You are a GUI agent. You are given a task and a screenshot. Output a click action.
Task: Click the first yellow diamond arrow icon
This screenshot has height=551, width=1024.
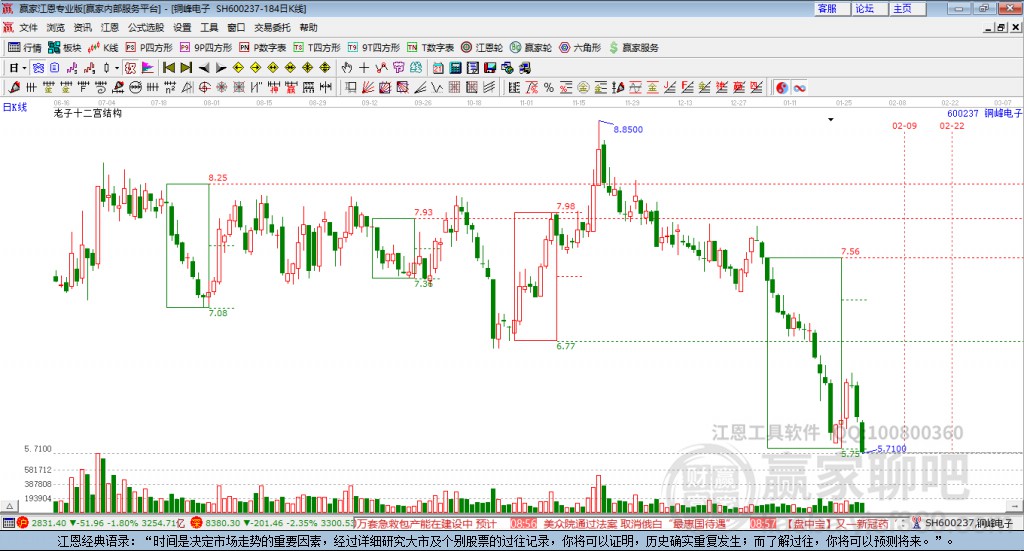(x=238, y=68)
